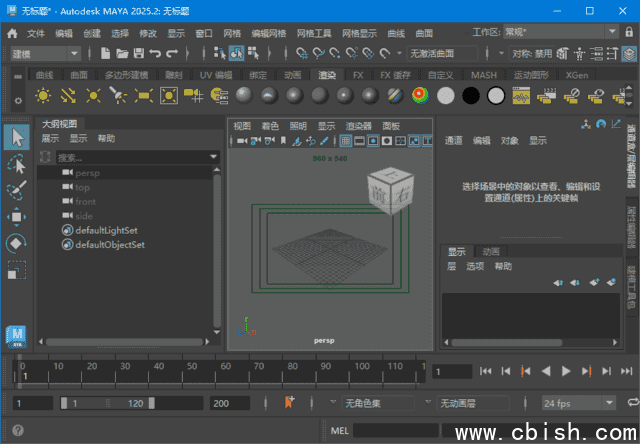Click the Maya logo icon in toolbox
Screen dimensions: 640x444
tap(16, 336)
